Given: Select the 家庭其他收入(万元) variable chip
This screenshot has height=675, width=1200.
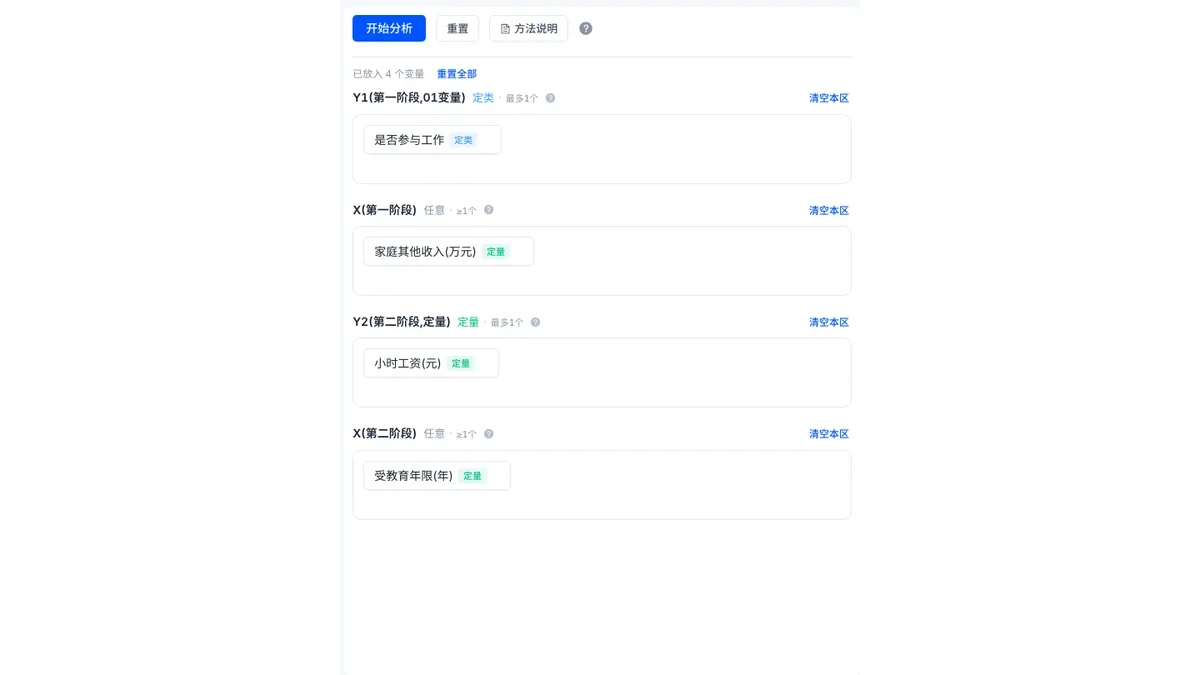Looking at the screenshot, I should pos(448,252).
